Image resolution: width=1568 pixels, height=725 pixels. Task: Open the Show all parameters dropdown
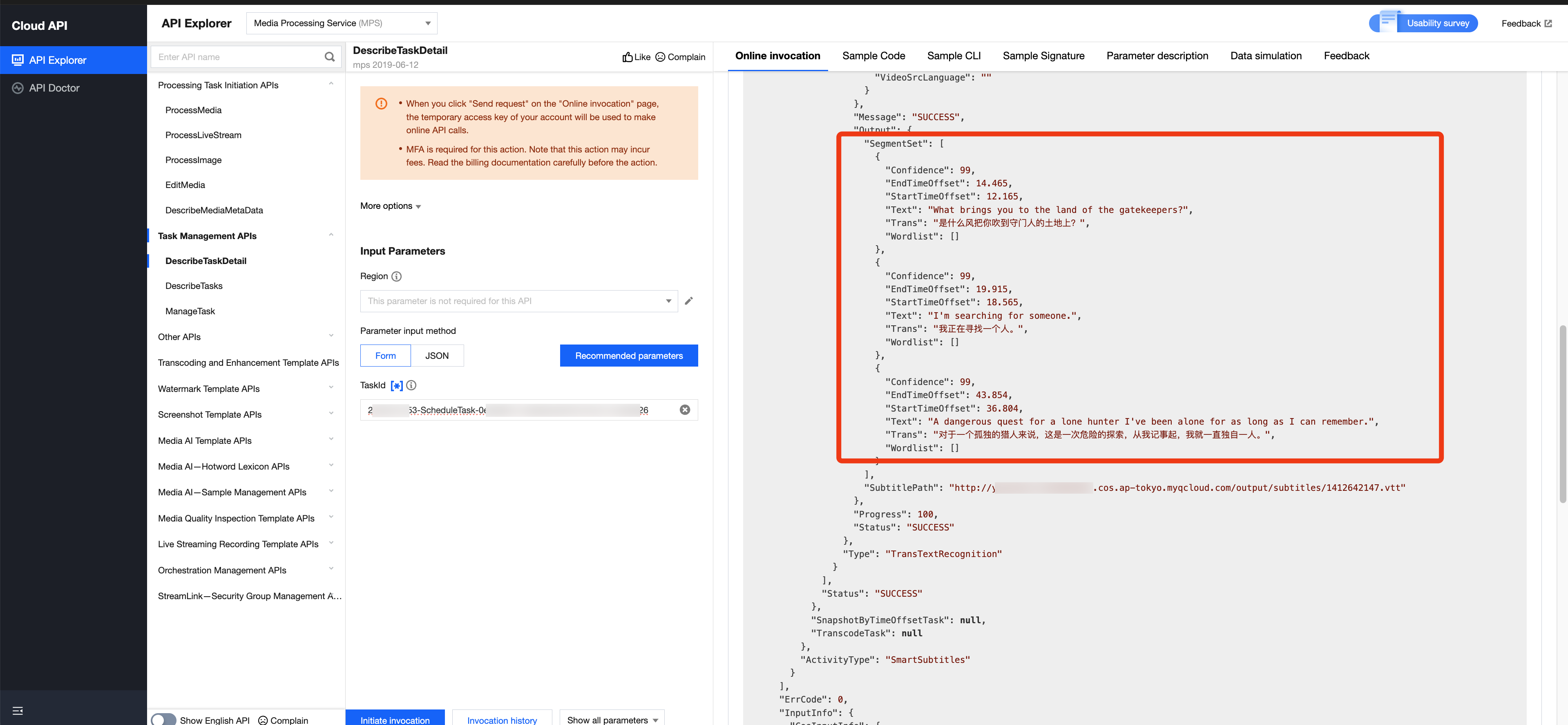point(611,720)
